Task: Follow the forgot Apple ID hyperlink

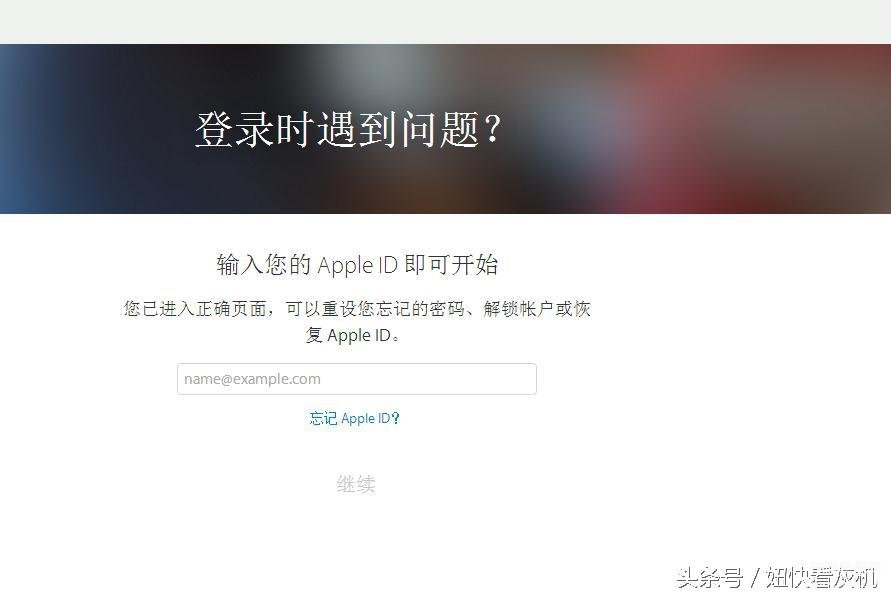Action: pyautogui.click(x=354, y=419)
